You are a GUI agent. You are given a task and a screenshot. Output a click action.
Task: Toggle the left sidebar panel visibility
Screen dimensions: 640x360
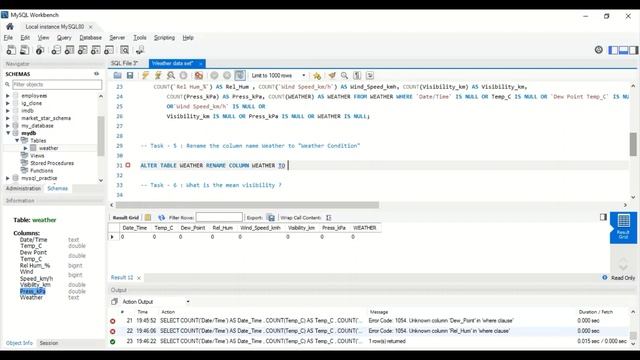coord(613,50)
